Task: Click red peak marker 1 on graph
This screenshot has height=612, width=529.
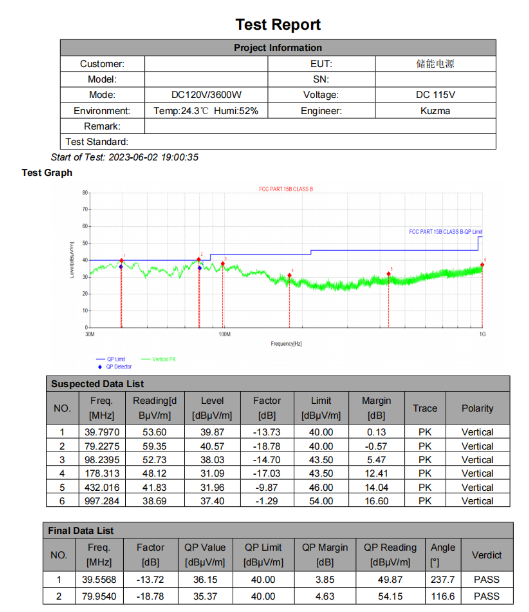Action: [x=121, y=260]
